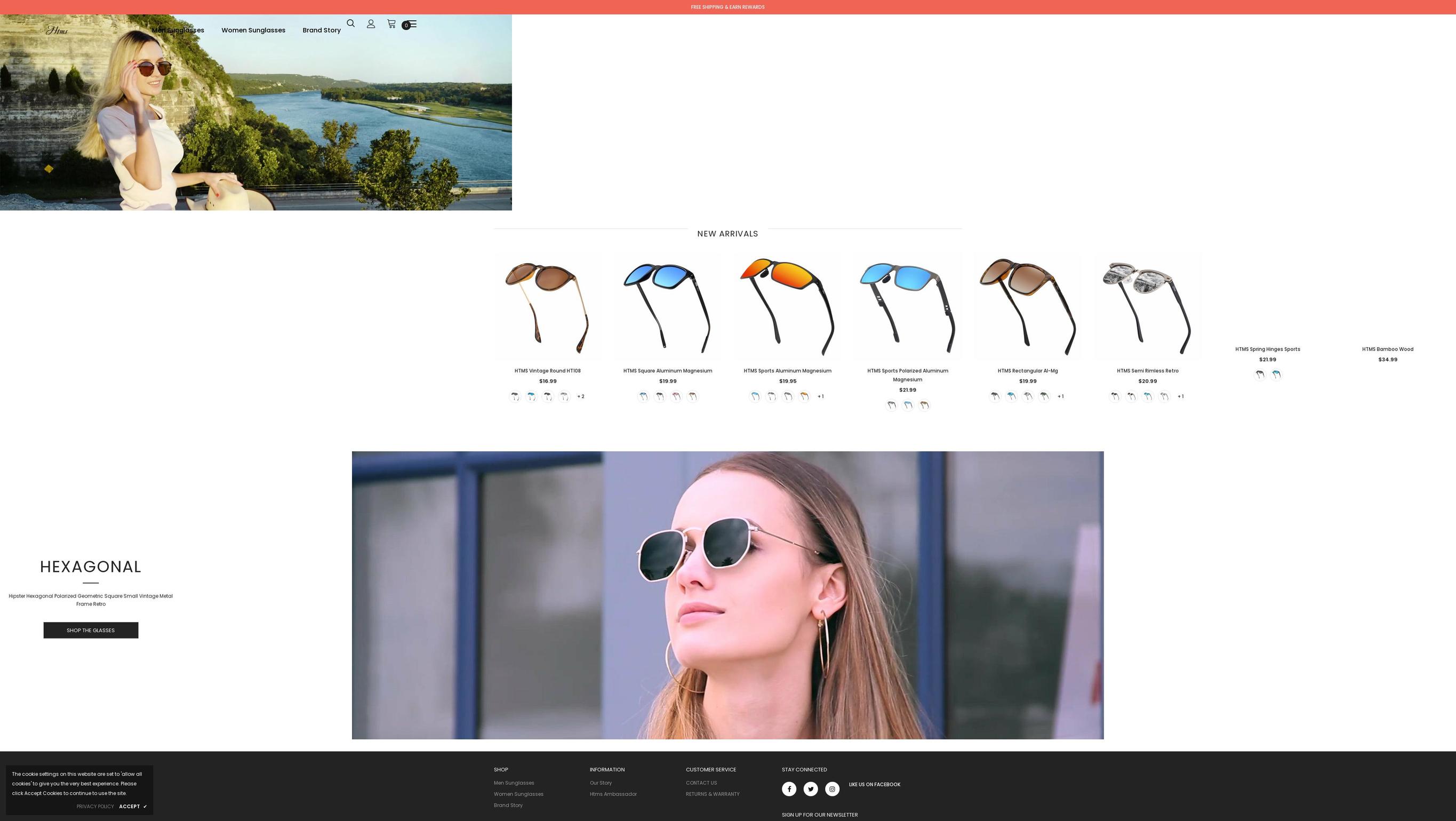Open Our Story footer link

(x=601, y=783)
